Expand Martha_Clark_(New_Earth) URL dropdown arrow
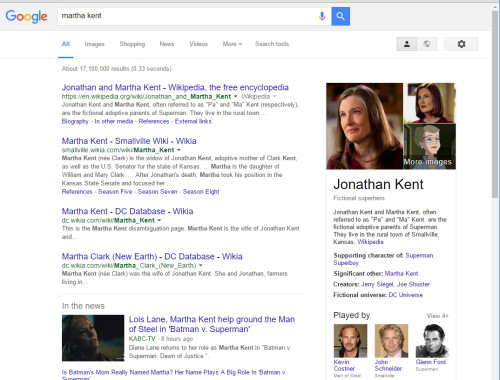Image resolution: width=500 pixels, height=380 pixels. [x=201, y=266]
